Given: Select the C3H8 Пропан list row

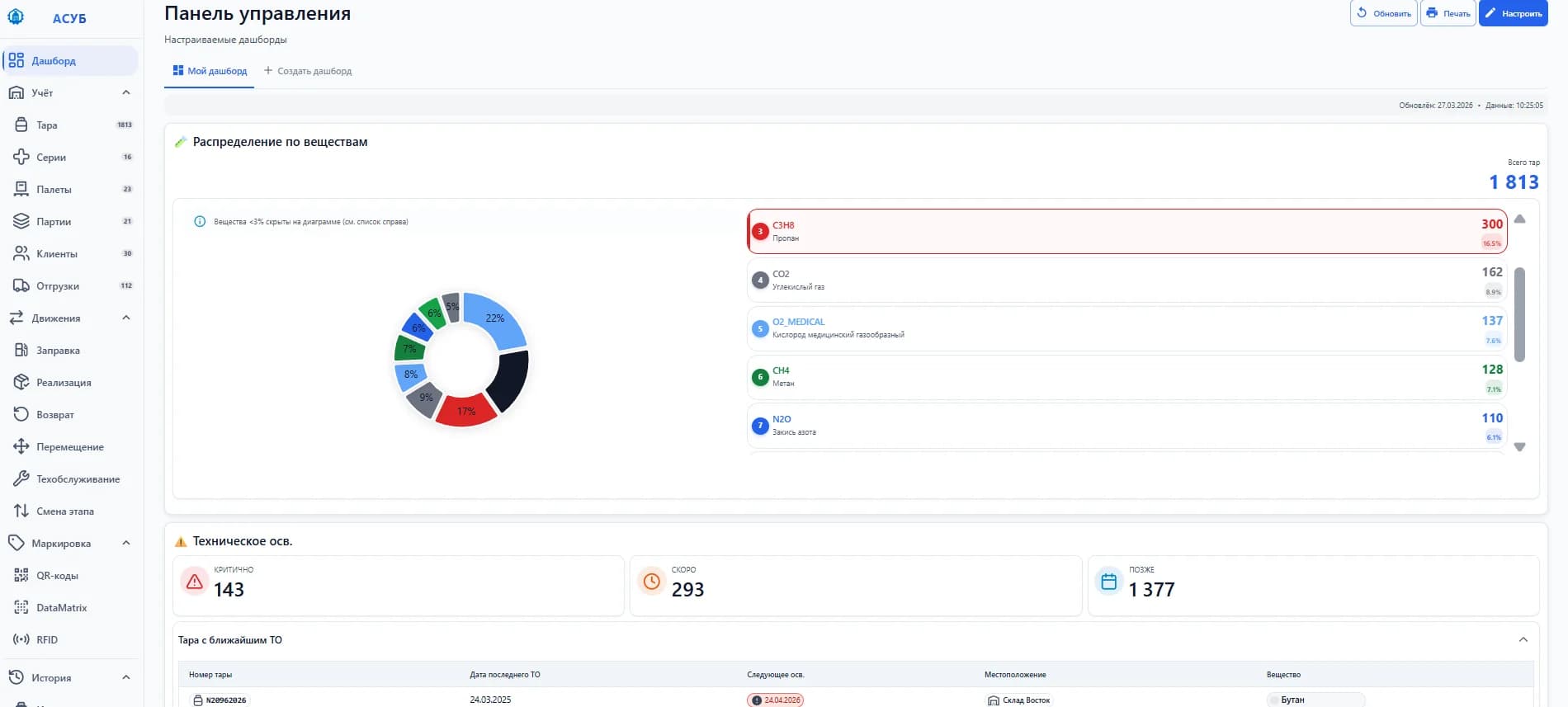Looking at the screenshot, I should click(x=1127, y=231).
